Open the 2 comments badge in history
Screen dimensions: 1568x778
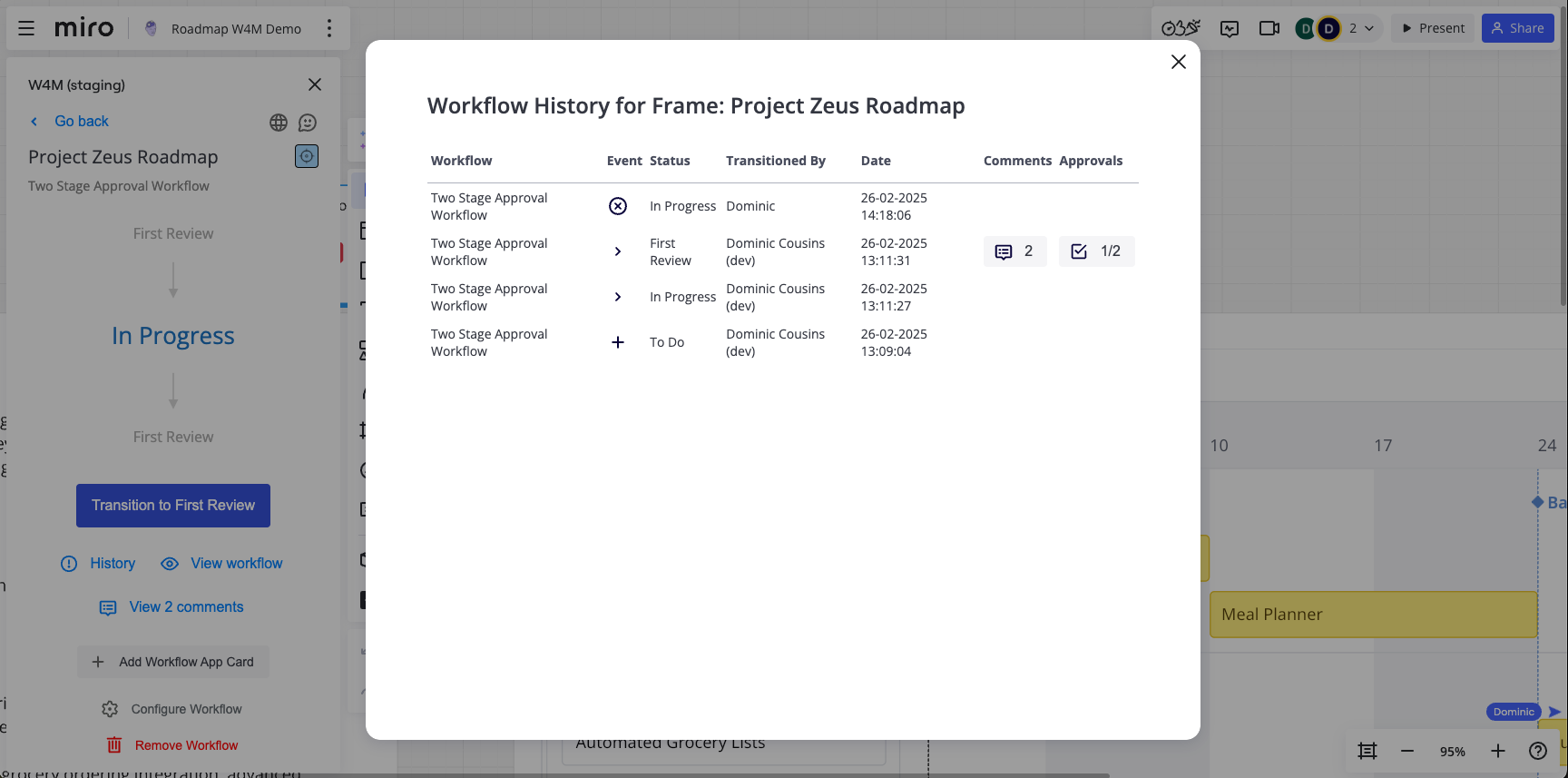click(x=1014, y=251)
